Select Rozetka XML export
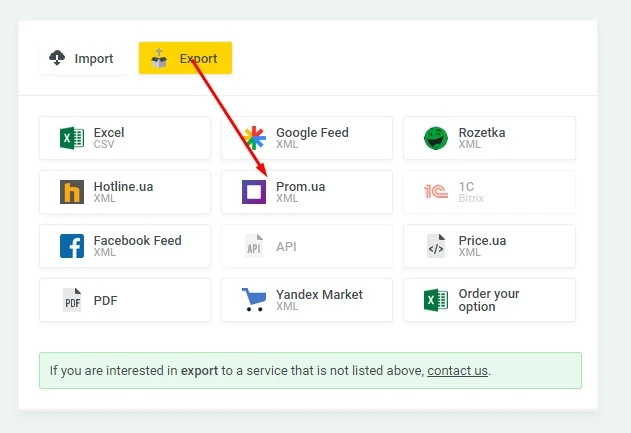631x433 pixels. tap(489, 138)
